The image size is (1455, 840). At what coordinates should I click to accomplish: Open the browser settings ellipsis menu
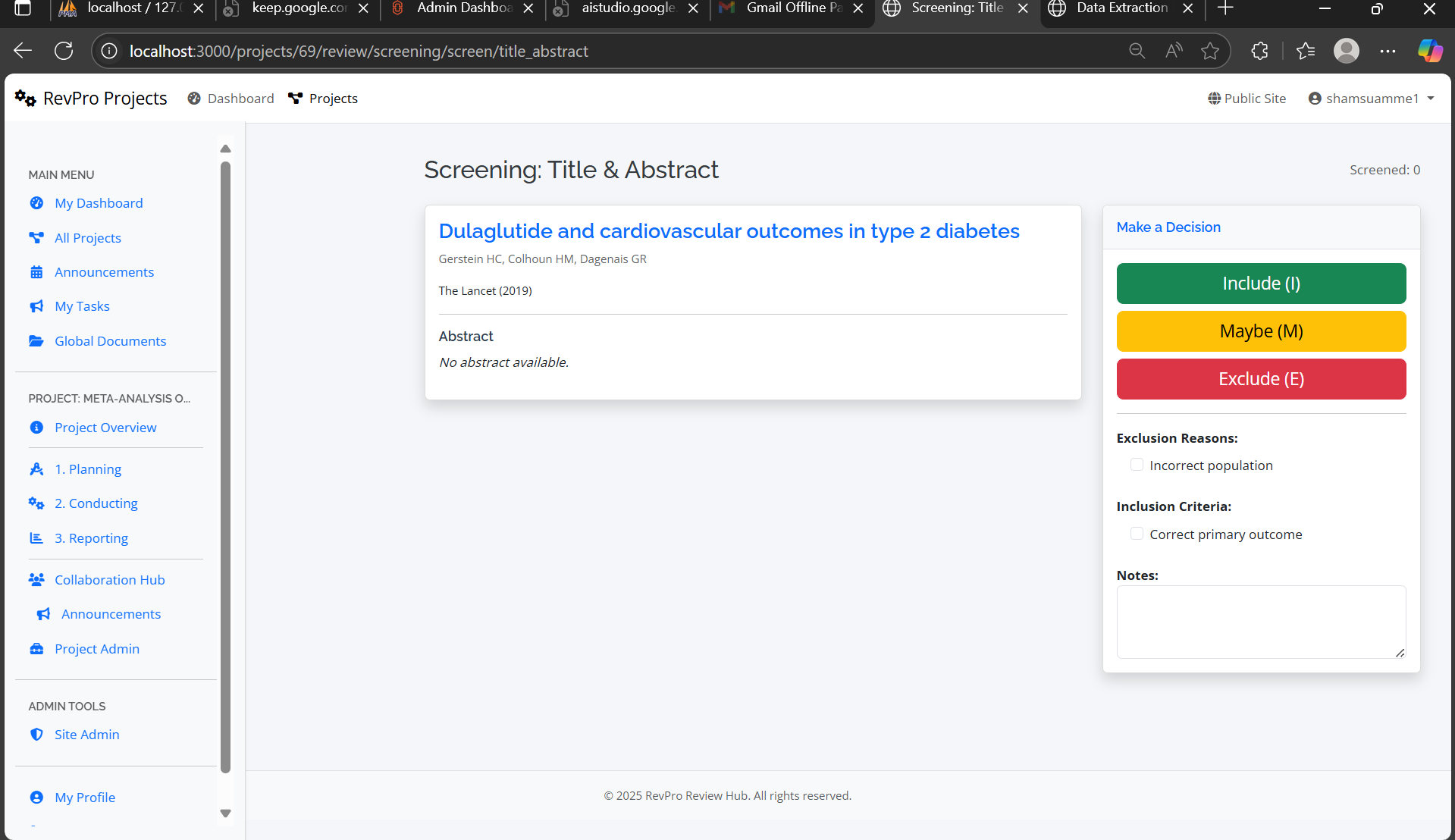1388,51
